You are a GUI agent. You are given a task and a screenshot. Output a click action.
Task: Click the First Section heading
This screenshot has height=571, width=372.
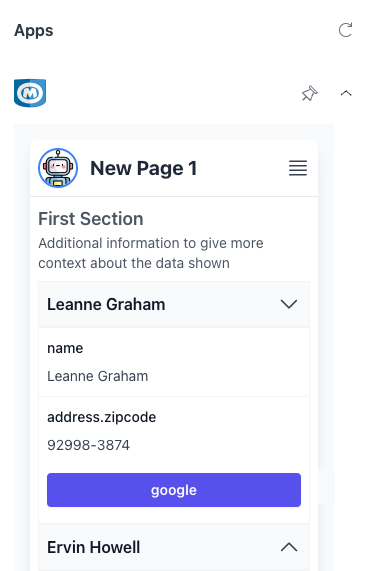(x=91, y=219)
